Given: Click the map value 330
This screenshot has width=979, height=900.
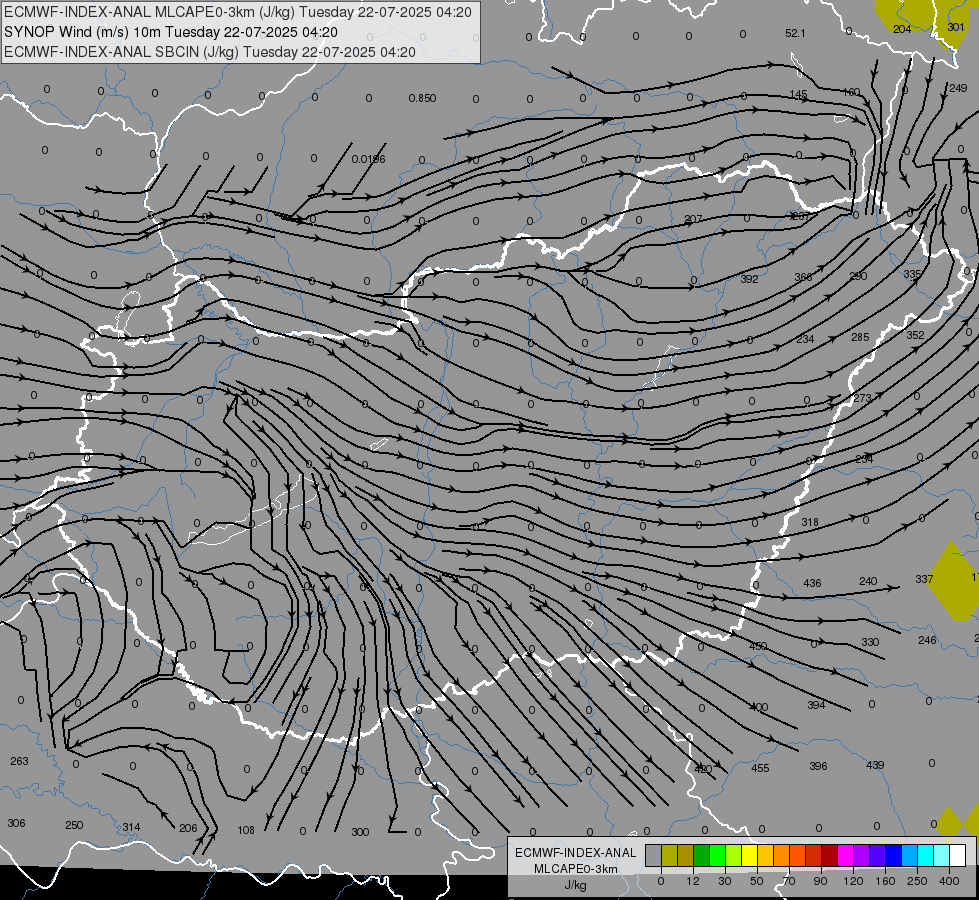Looking at the screenshot, I should pyautogui.click(x=870, y=642).
